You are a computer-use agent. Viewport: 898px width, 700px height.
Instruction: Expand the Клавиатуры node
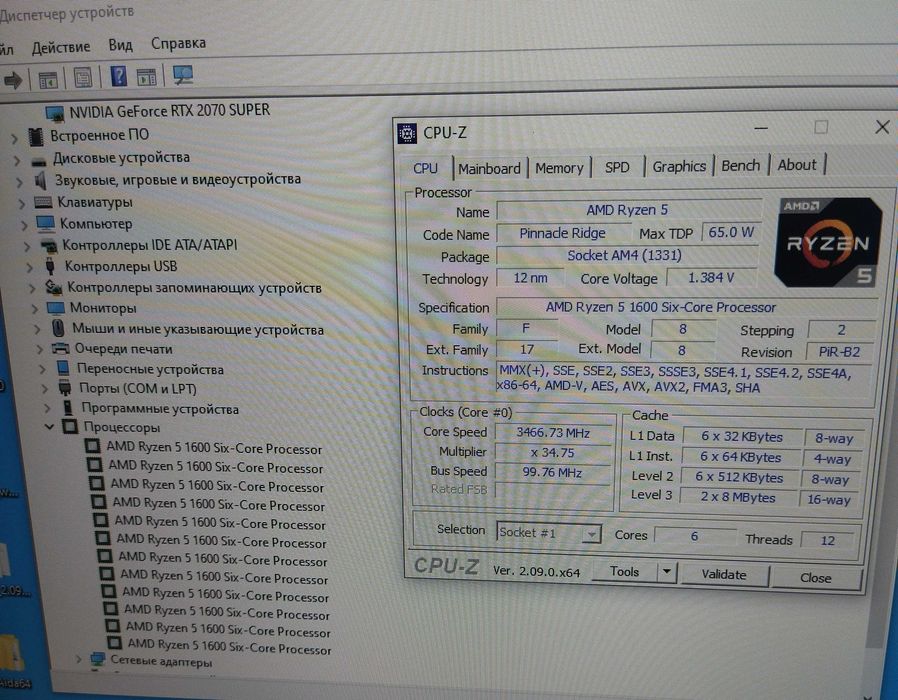point(21,203)
